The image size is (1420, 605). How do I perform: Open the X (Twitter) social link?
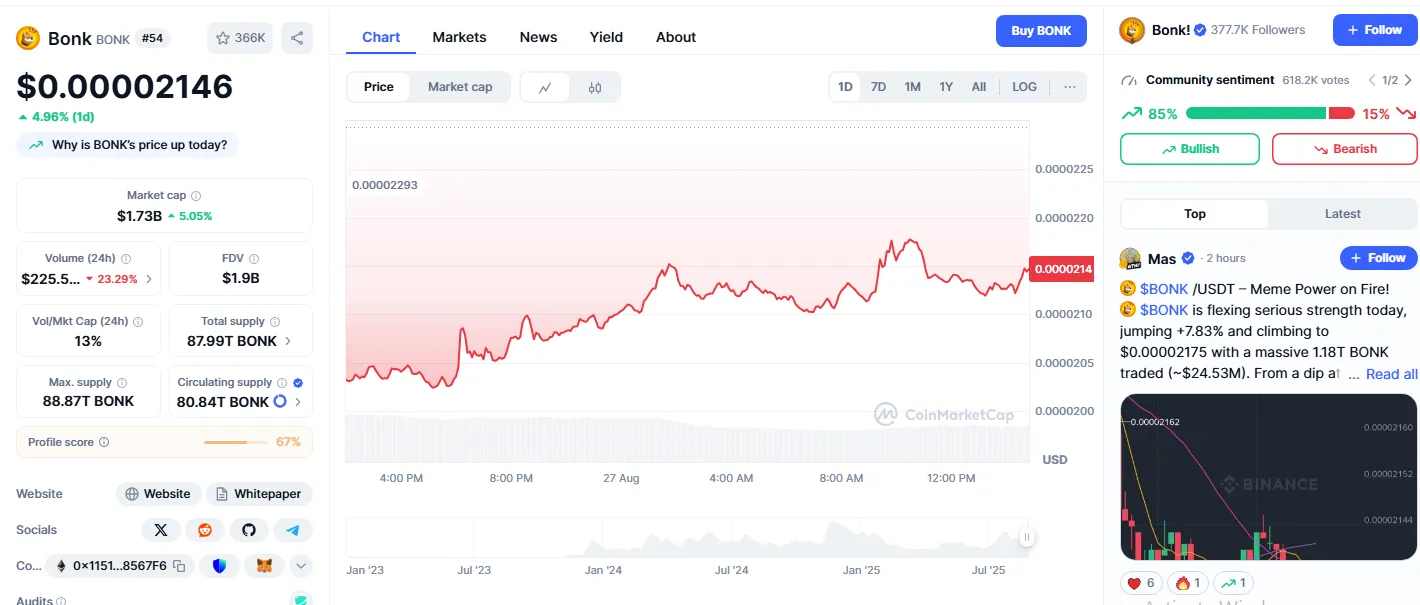tap(161, 530)
